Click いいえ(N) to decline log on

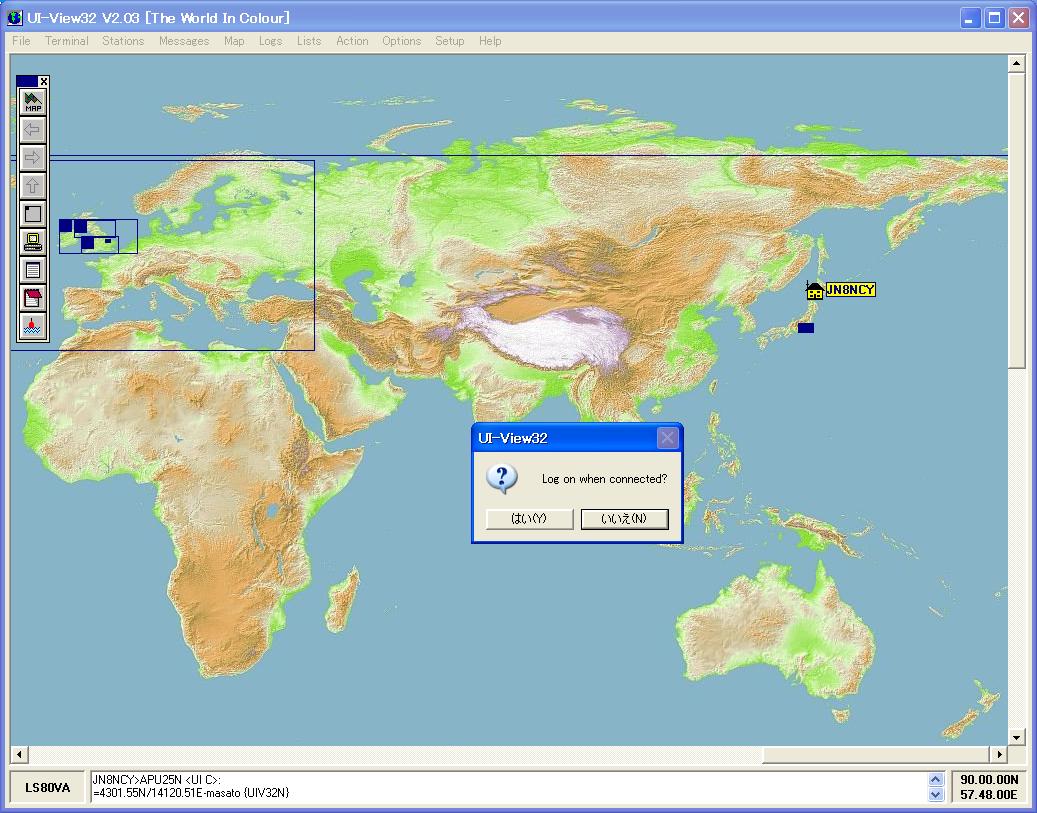(624, 519)
